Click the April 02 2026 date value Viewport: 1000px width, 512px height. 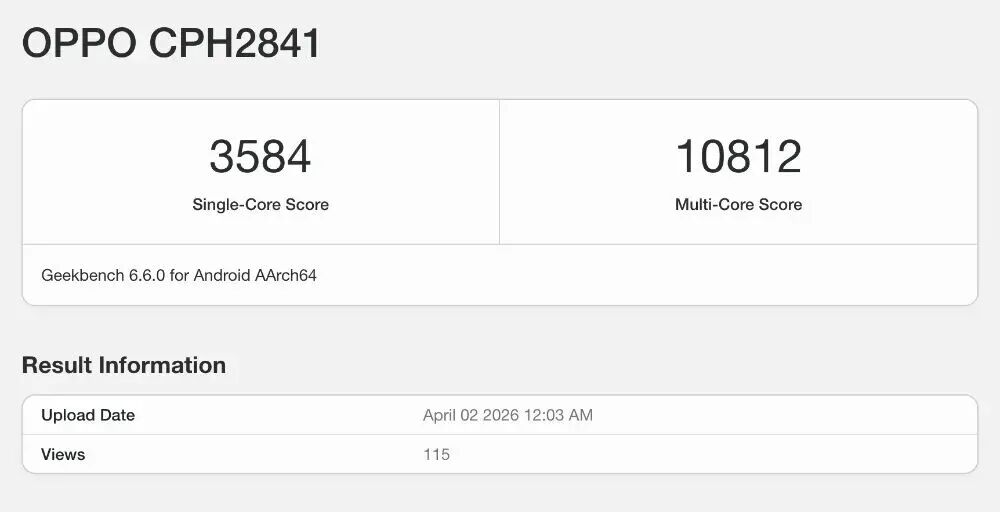pyautogui.click(x=470, y=415)
